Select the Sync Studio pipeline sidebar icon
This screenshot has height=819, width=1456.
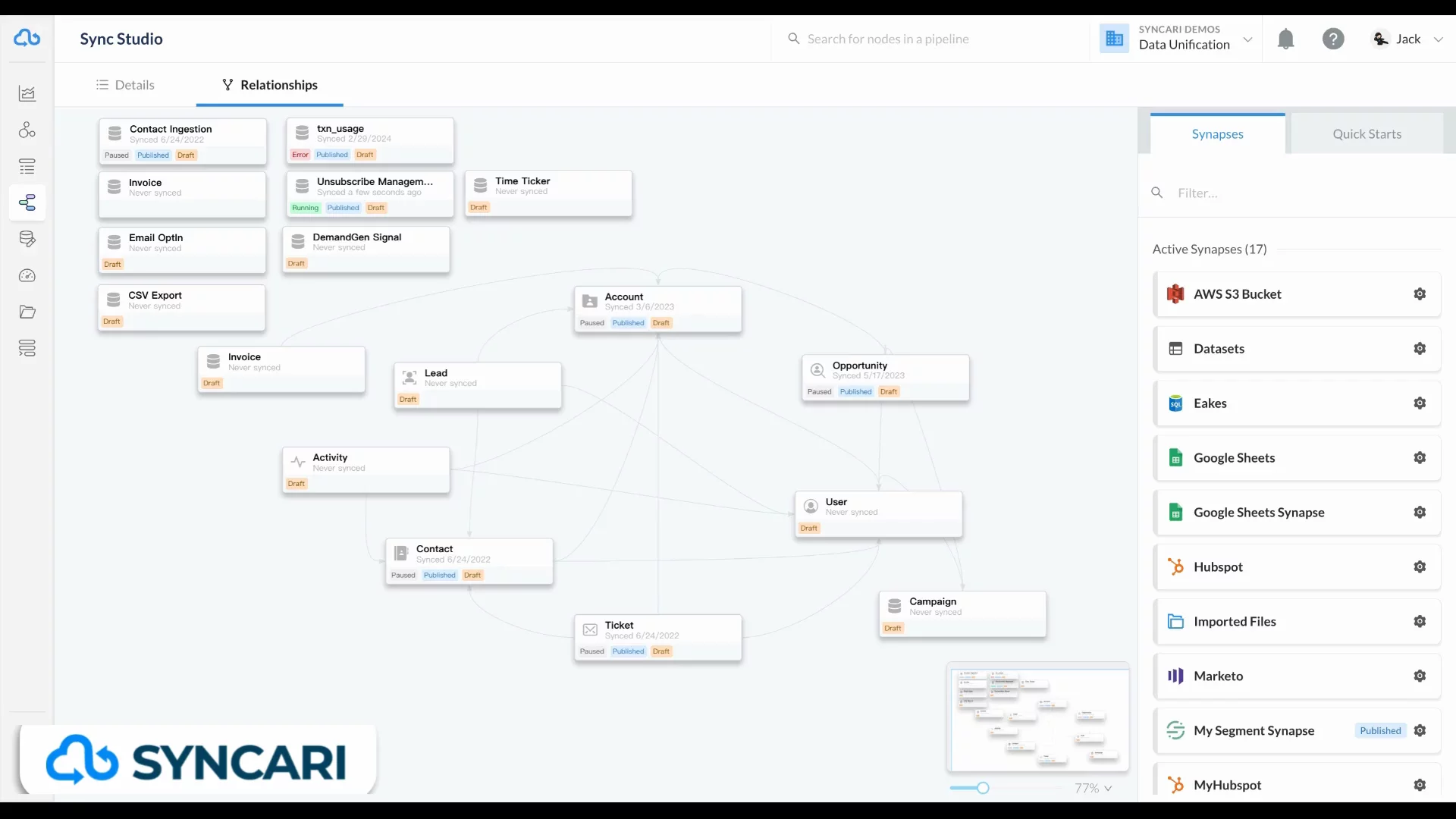click(27, 202)
